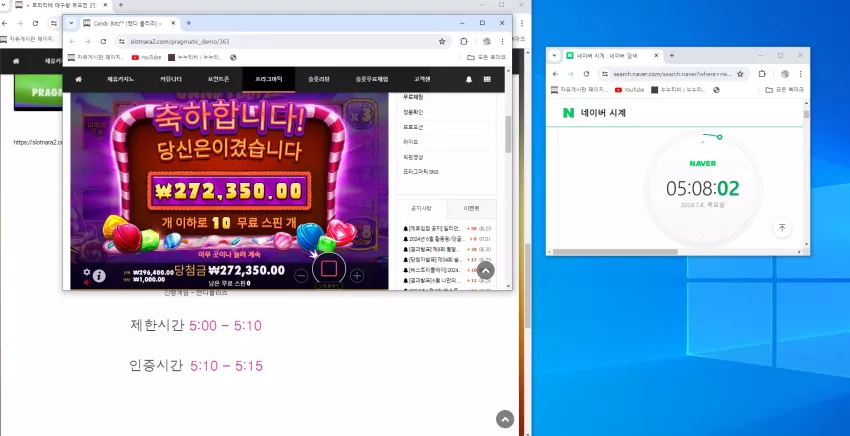The width and height of the screenshot is (850, 436).
Task: Click the Naver window horizontal scrollbar
Action: tap(615, 252)
